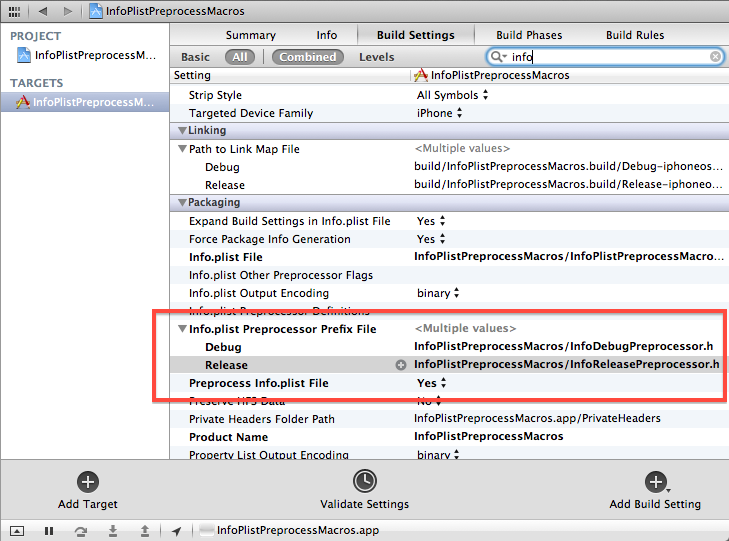Select the project icon under PROJECT
The width and height of the screenshot is (729, 541).
click(24, 55)
